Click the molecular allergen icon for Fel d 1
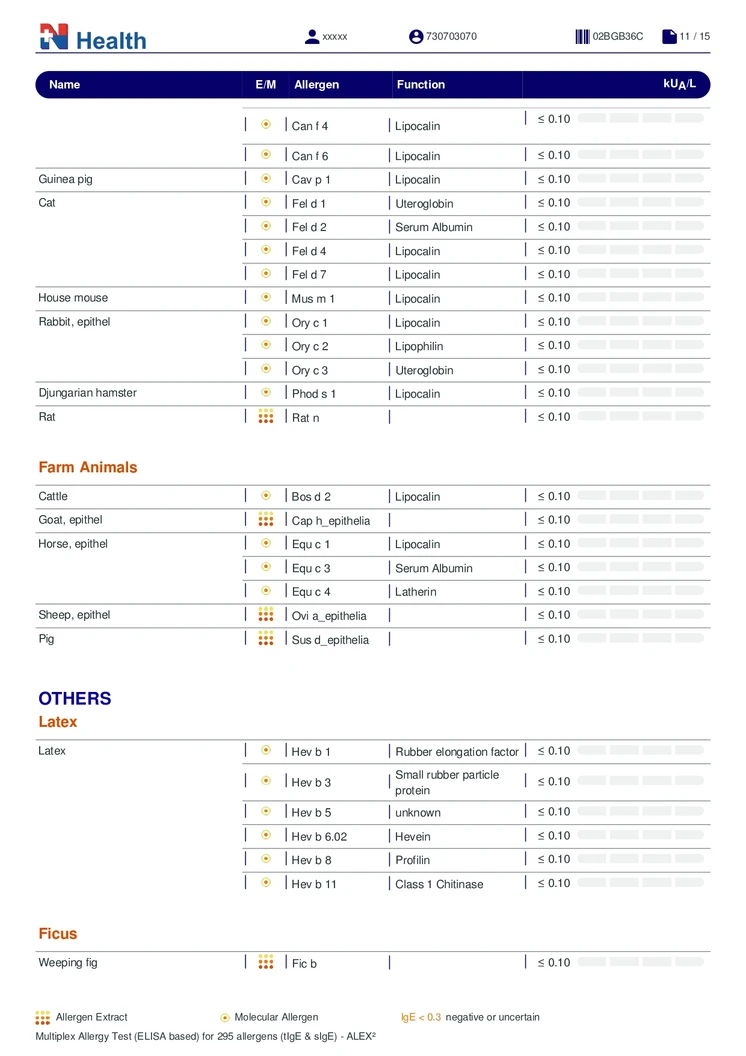The width and height of the screenshot is (746, 1056). 266,202
